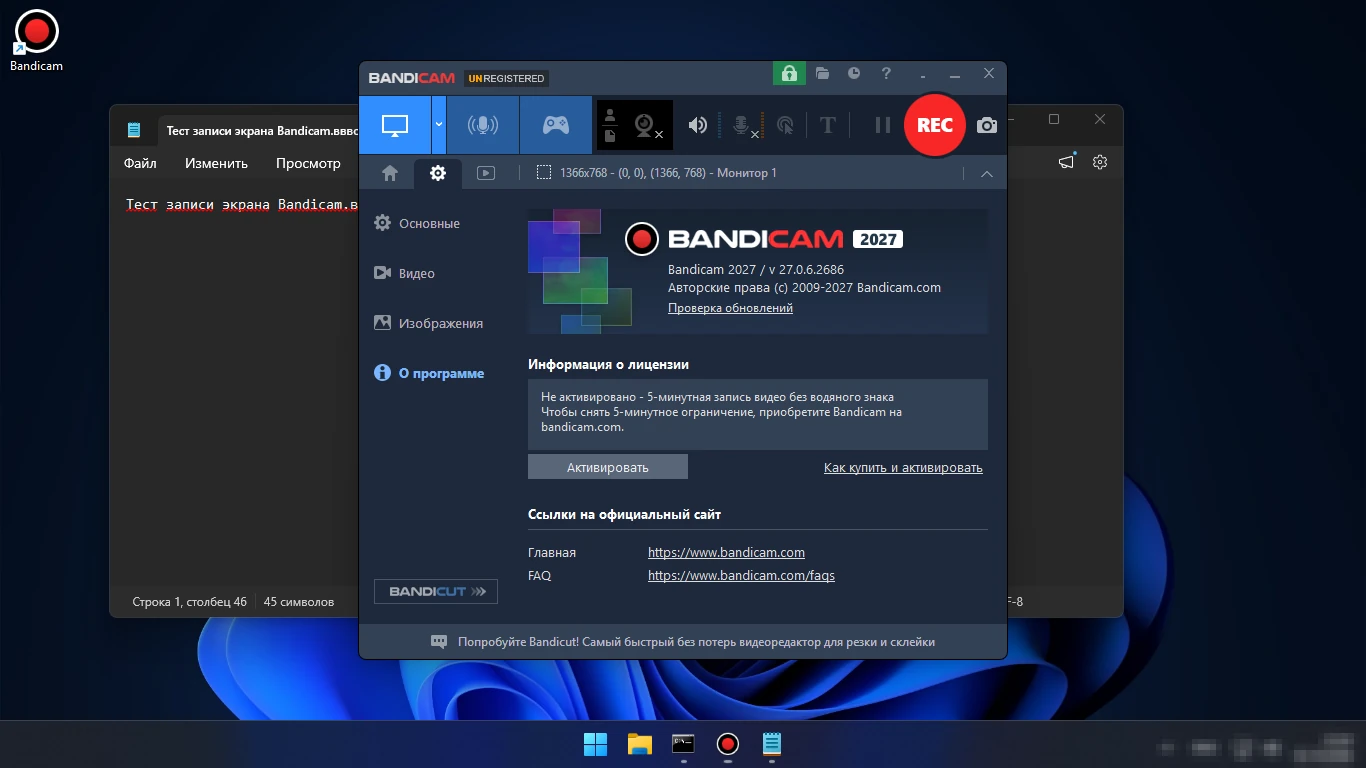
Task: Open Файл menu in Notepad
Action: click(x=140, y=163)
